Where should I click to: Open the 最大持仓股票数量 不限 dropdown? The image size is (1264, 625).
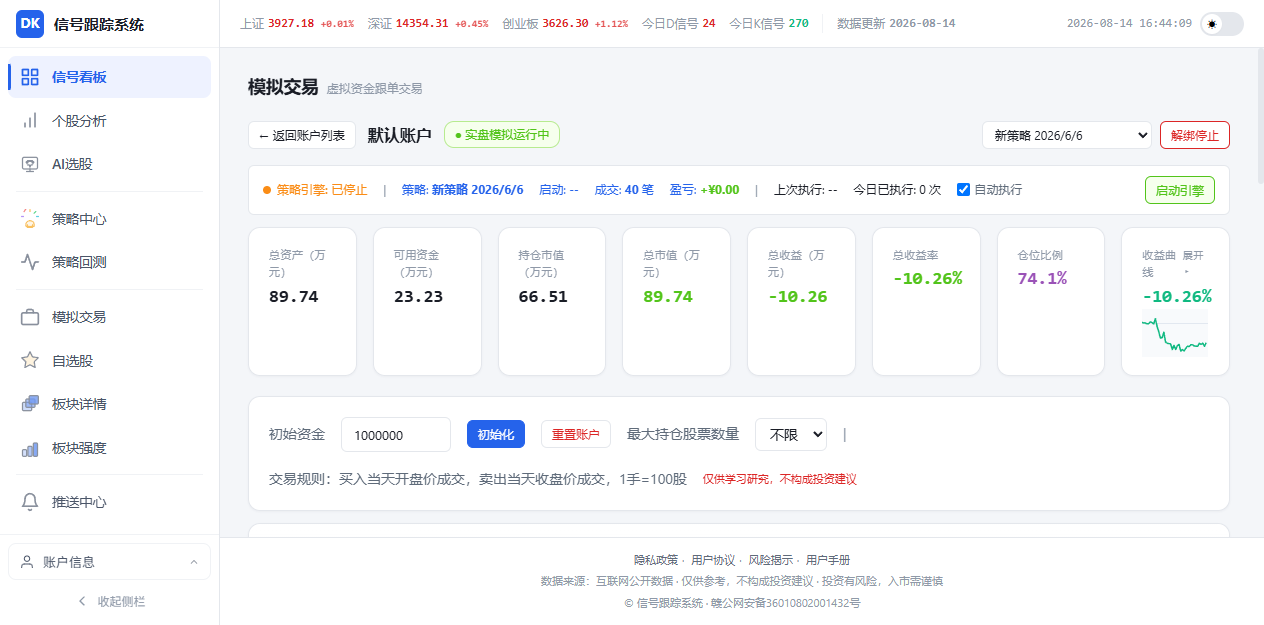(791, 434)
